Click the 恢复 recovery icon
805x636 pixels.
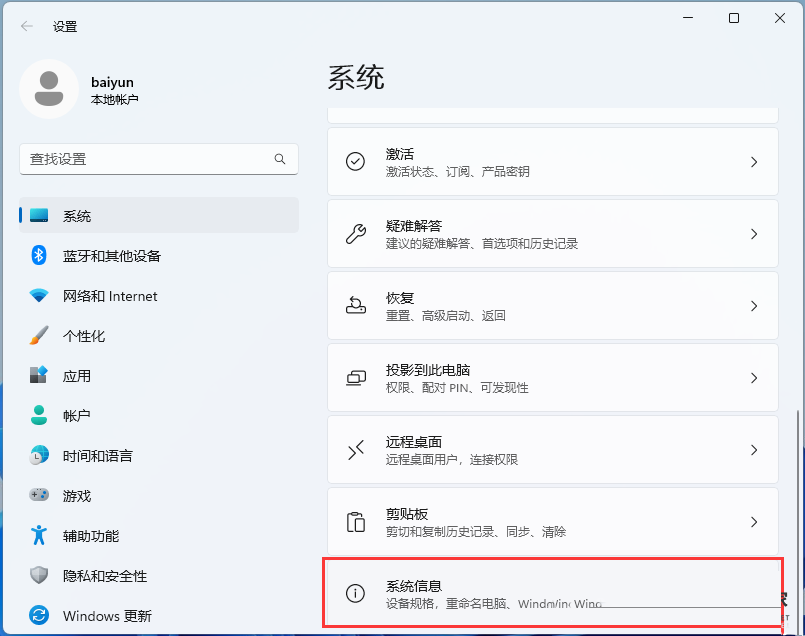click(x=355, y=306)
